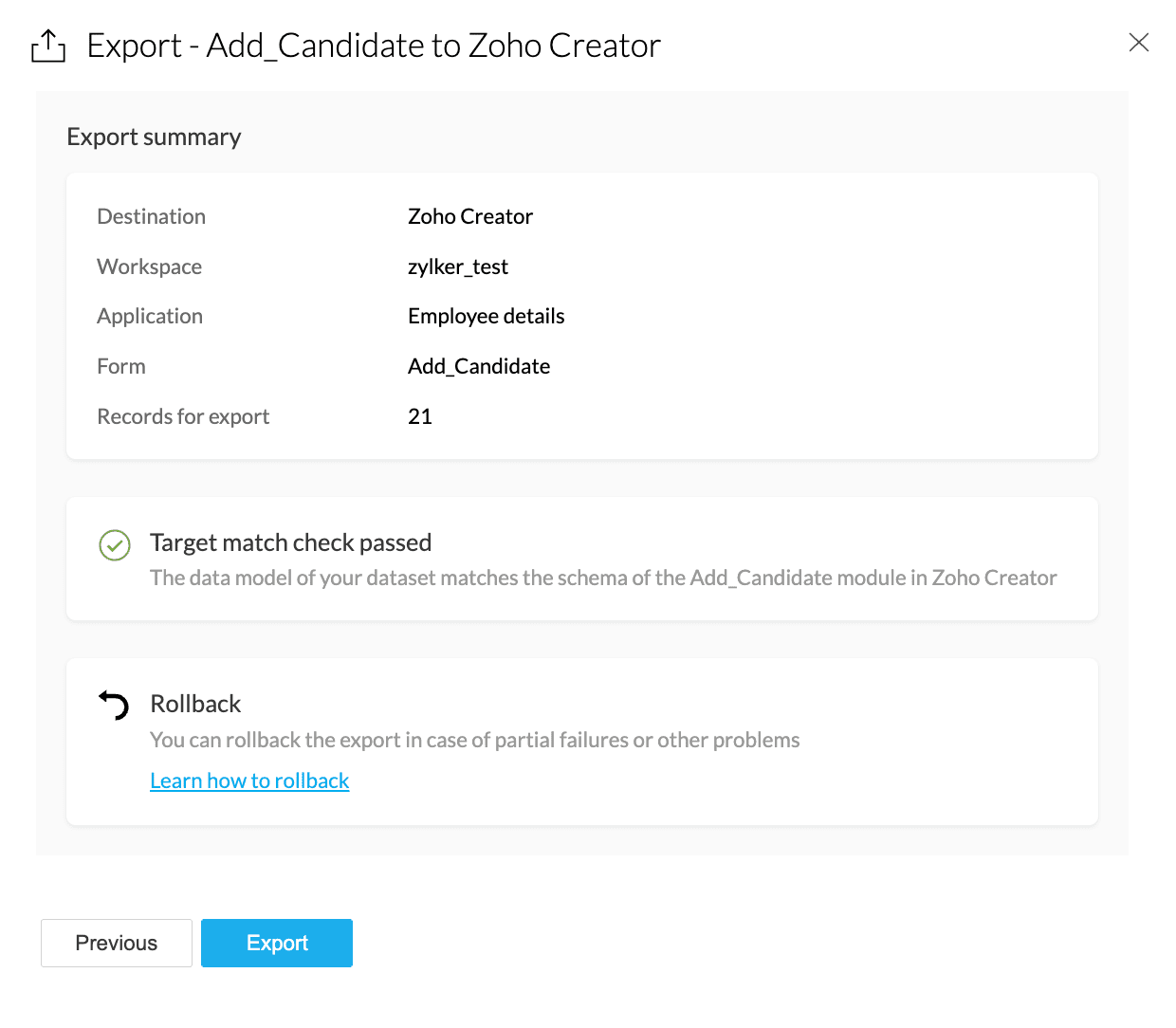Click the data model matches schema description
This screenshot has width=1176, height=1028.
(x=603, y=578)
